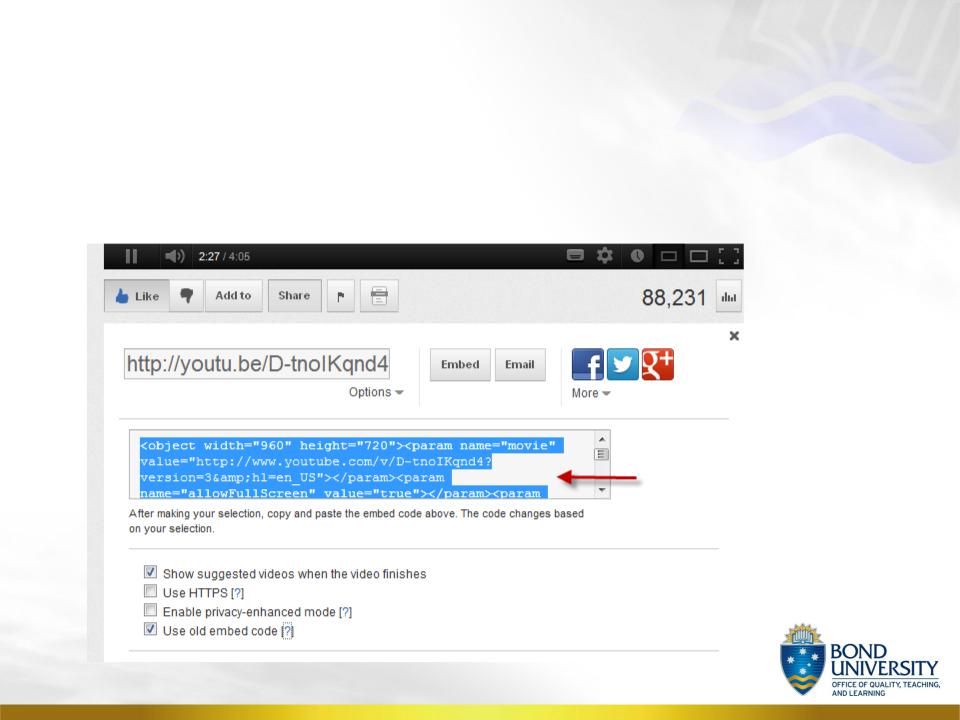Viewport: 960px width, 720px height.
Task: Mute the video using the speaker icon
Action: tap(174, 256)
